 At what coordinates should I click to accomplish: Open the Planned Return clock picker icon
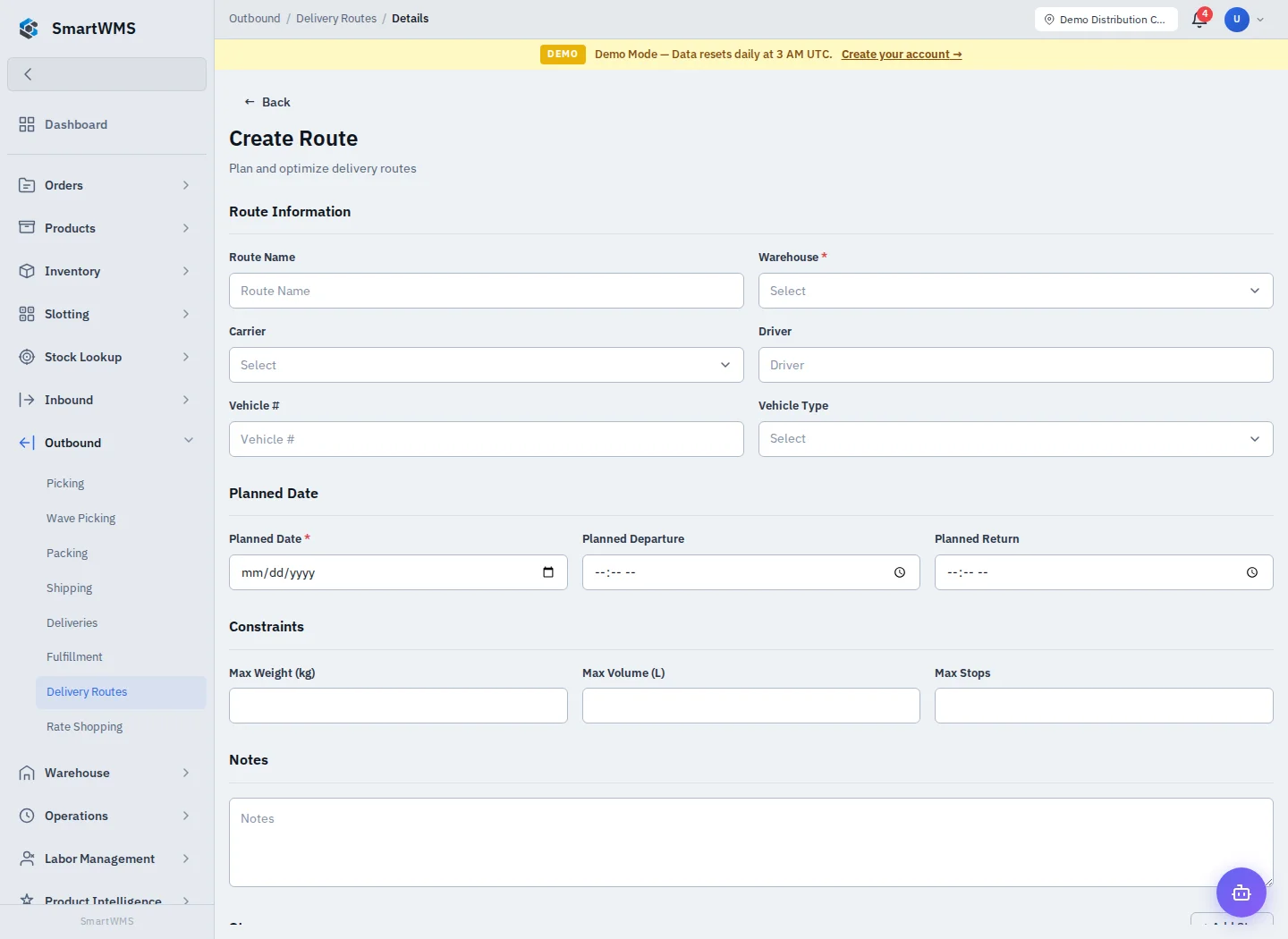point(1252,572)
